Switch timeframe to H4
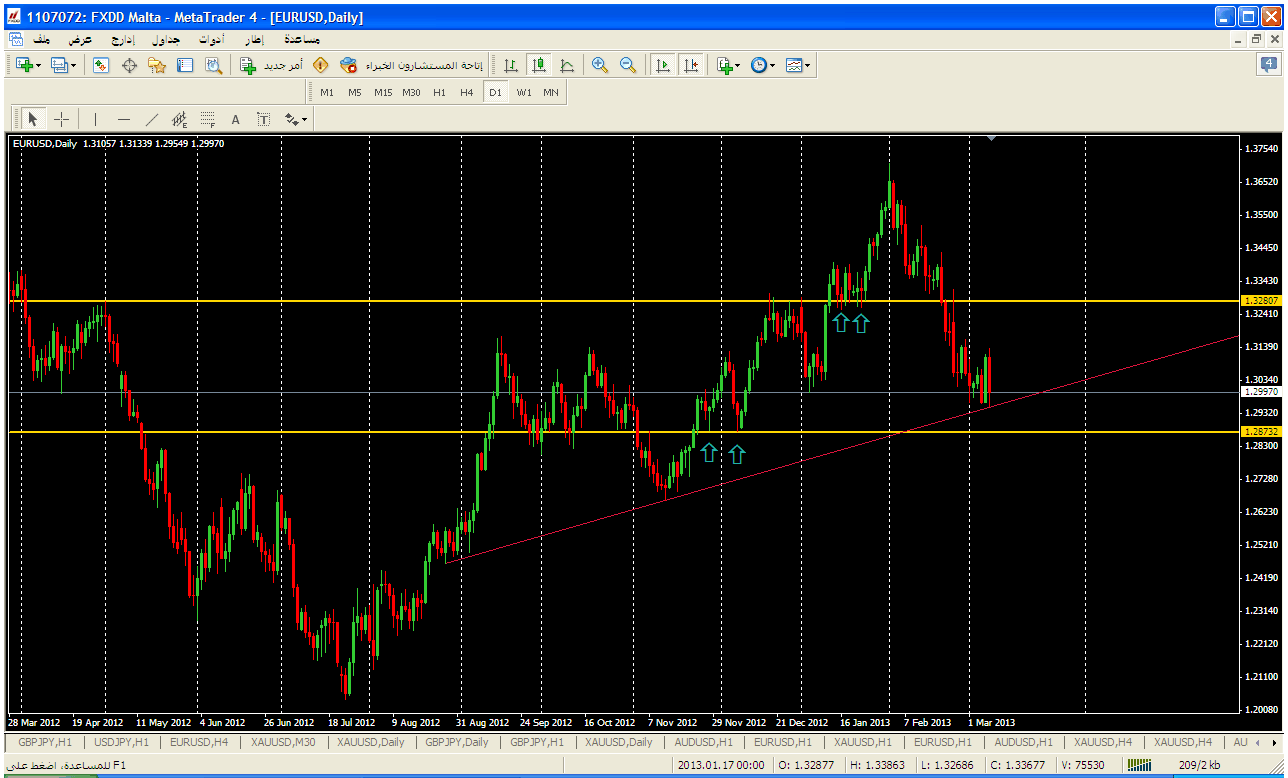 (x=467, y=92)
